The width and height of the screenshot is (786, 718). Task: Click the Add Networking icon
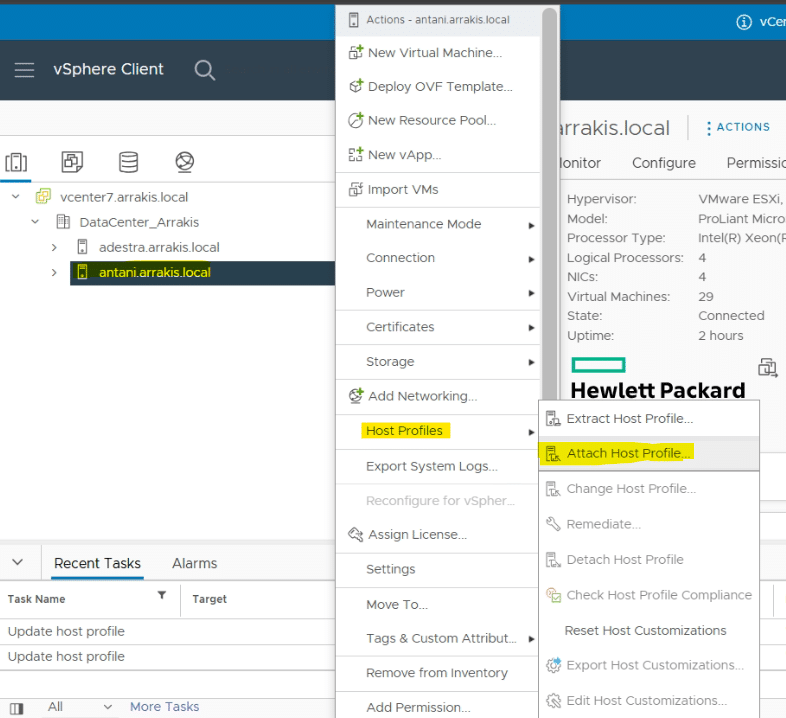coord(355,396)
